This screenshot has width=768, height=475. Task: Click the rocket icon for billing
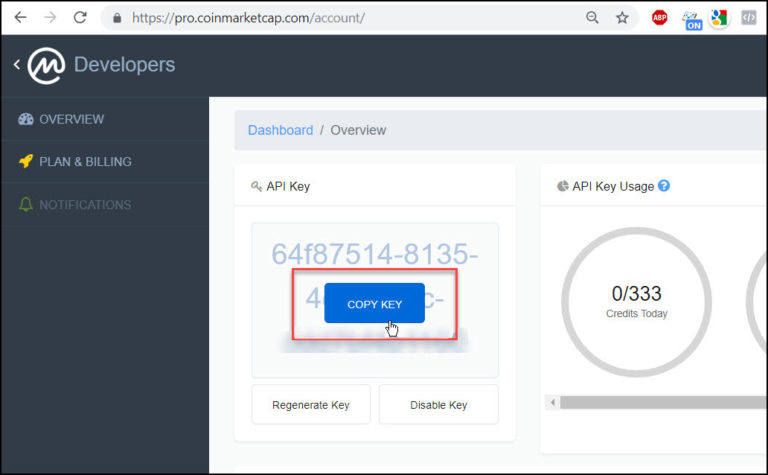coord(25,161)
